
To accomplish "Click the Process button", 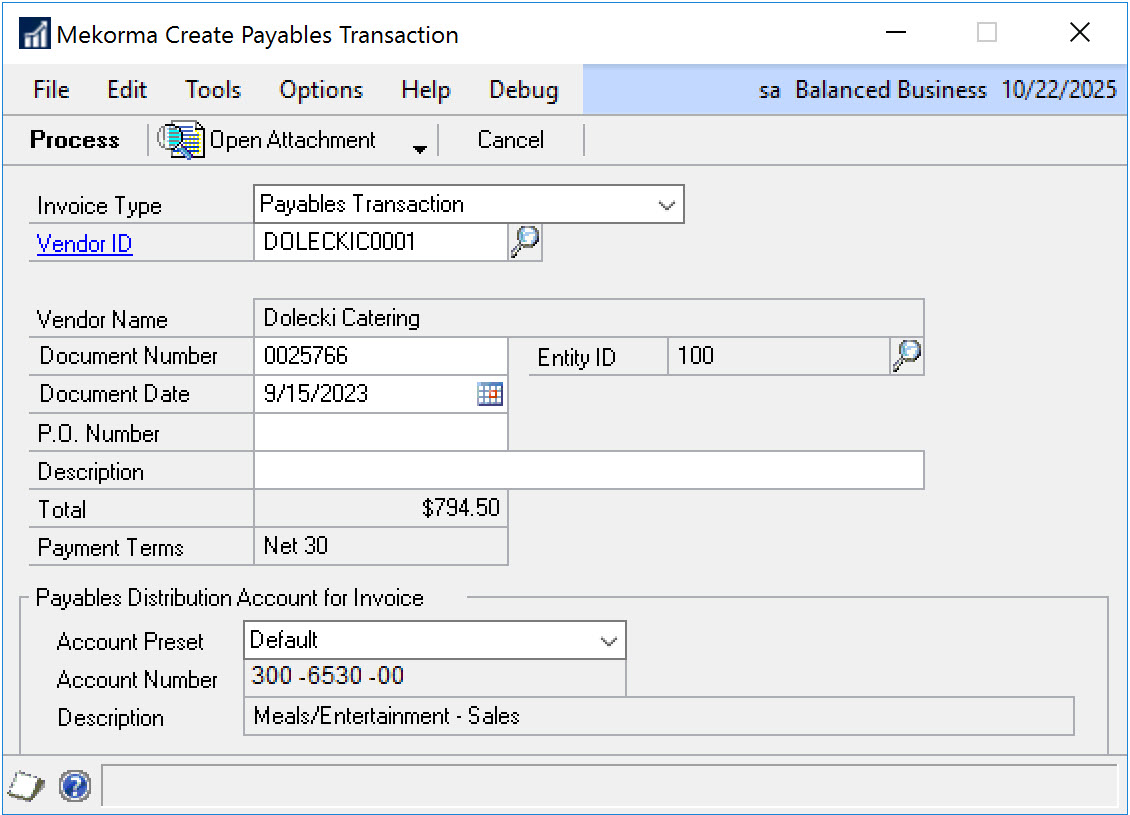I will pyautogui.click(x=75, y=140).
